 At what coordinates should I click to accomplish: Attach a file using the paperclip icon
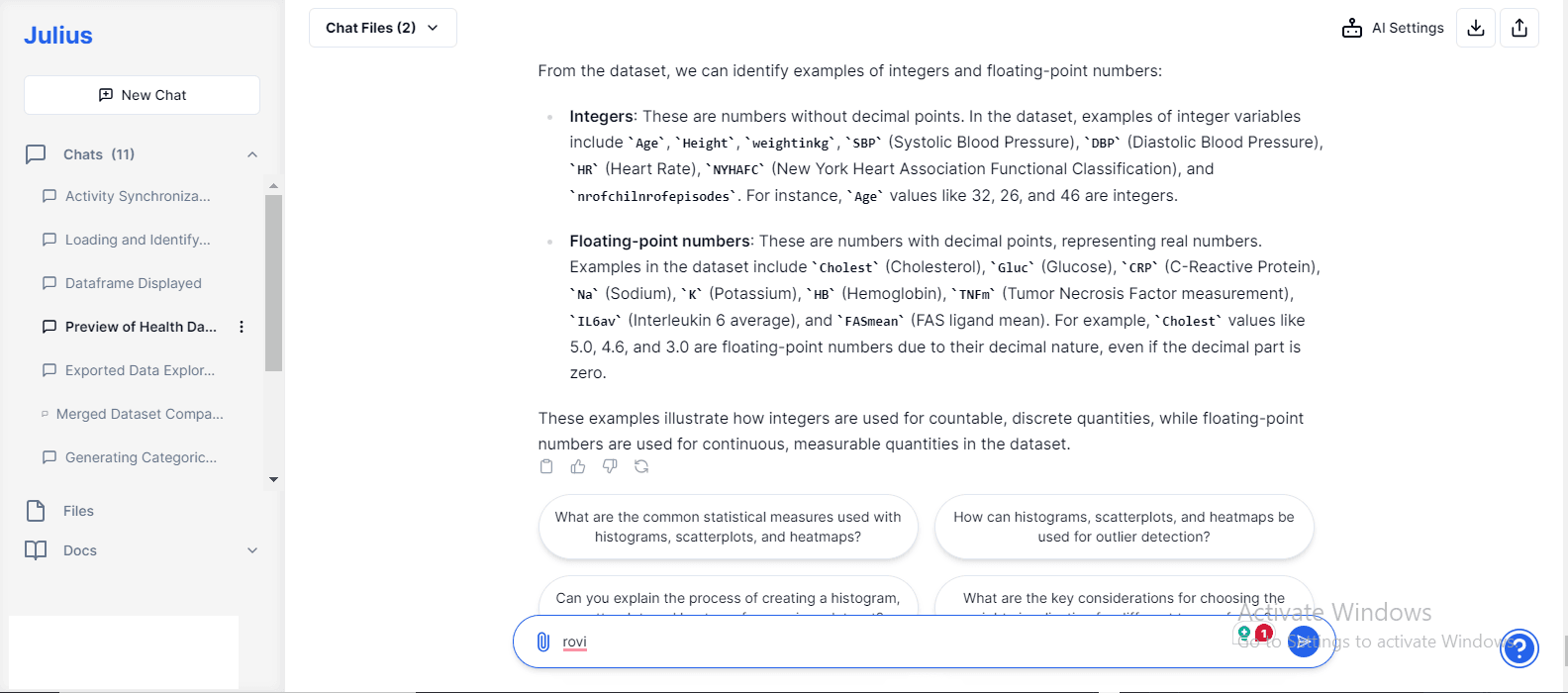[x=542, y=642]
